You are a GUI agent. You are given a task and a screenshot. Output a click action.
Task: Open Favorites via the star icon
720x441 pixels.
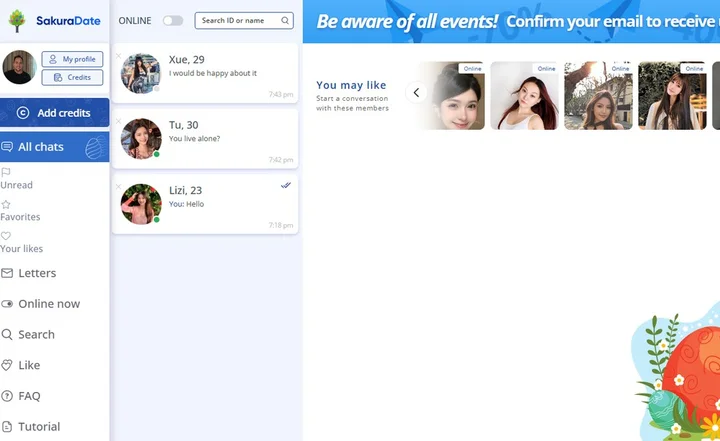coord(6,204)
